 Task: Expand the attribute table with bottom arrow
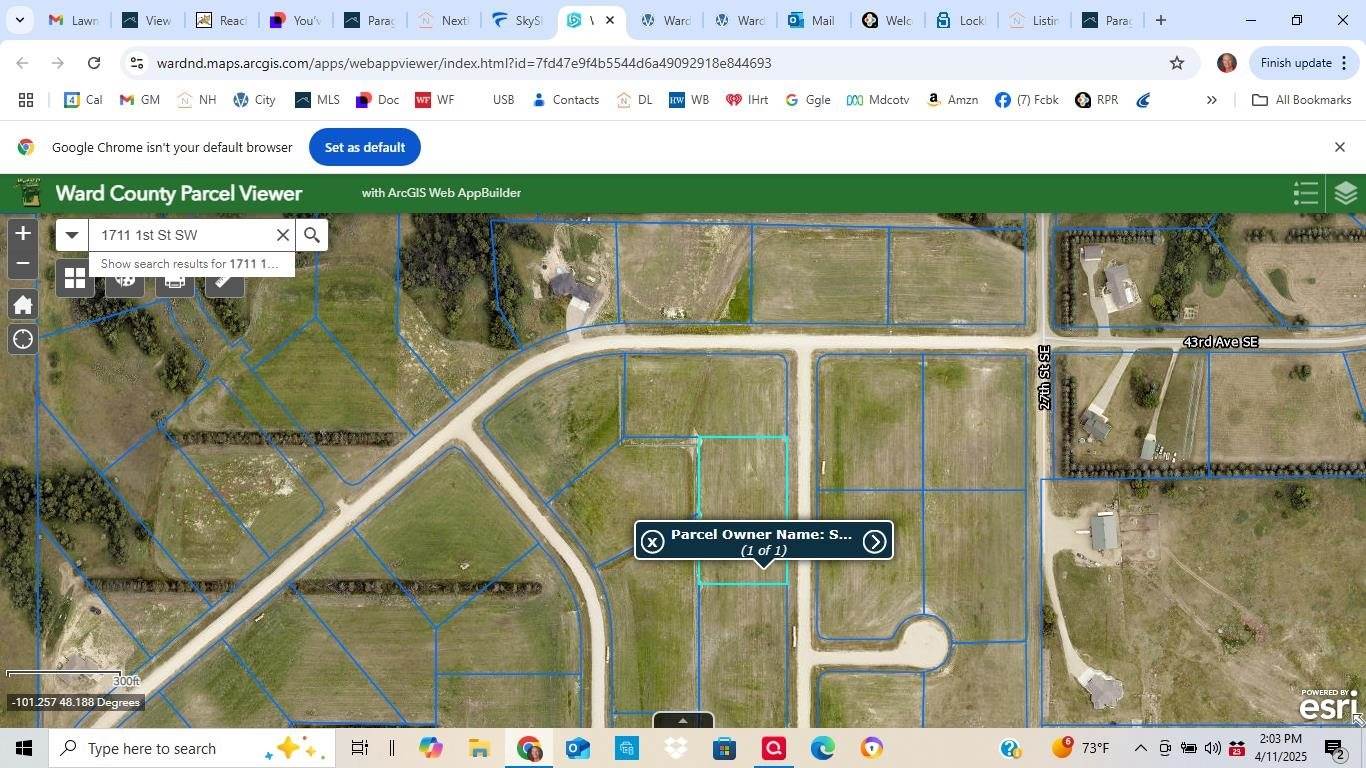tap(683, 722)
